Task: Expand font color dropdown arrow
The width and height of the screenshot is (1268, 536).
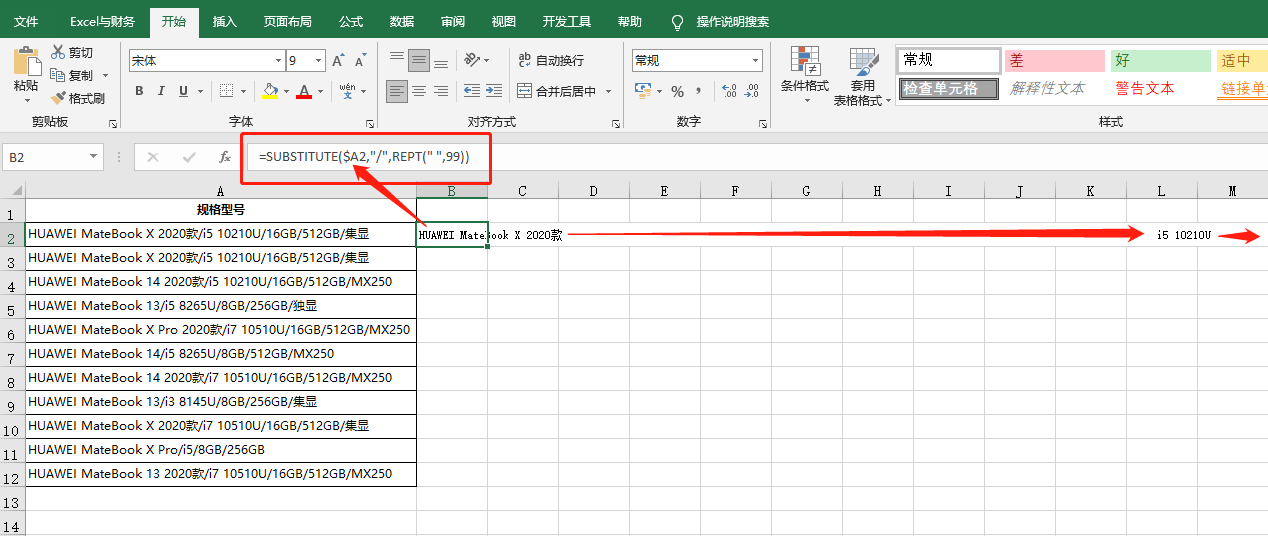Action: coord(320,91)
